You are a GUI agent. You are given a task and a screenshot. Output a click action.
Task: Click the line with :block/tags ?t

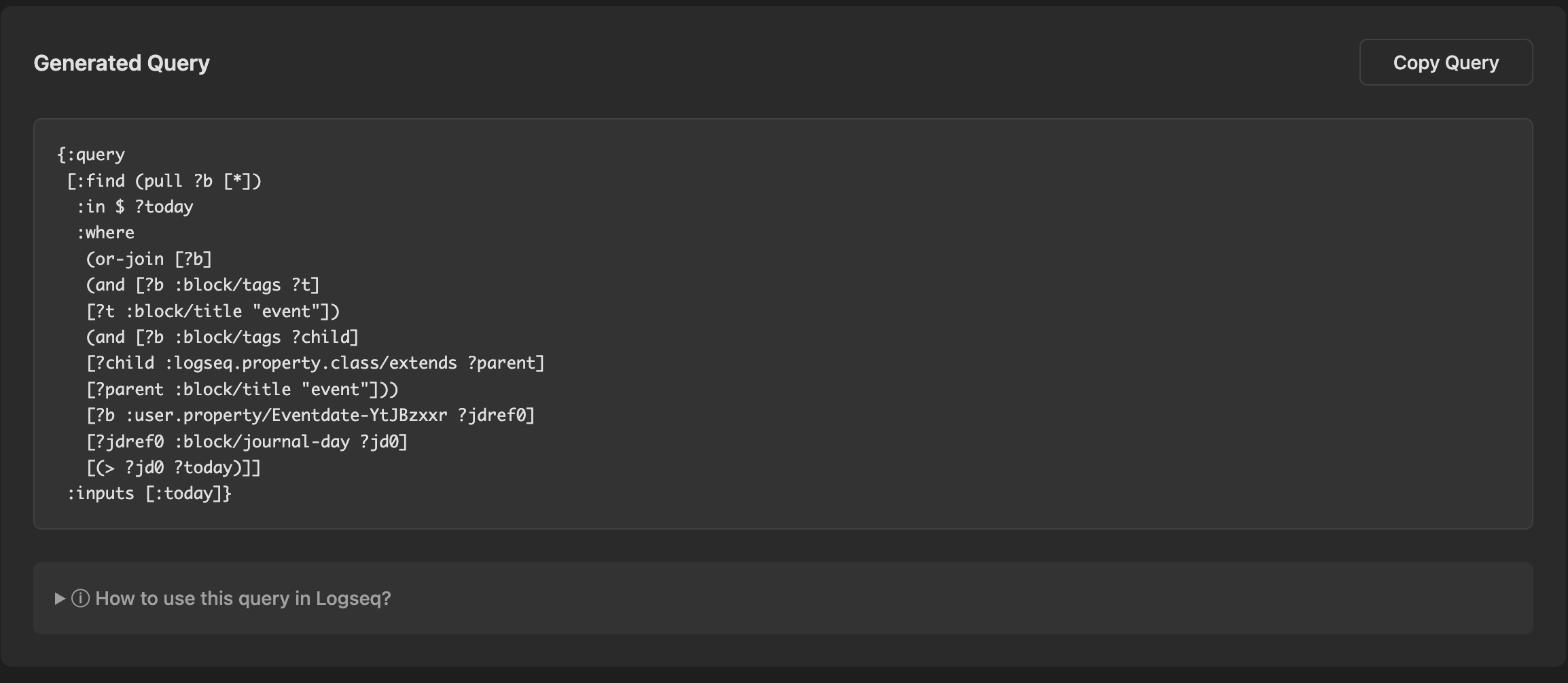pos(202,285)
